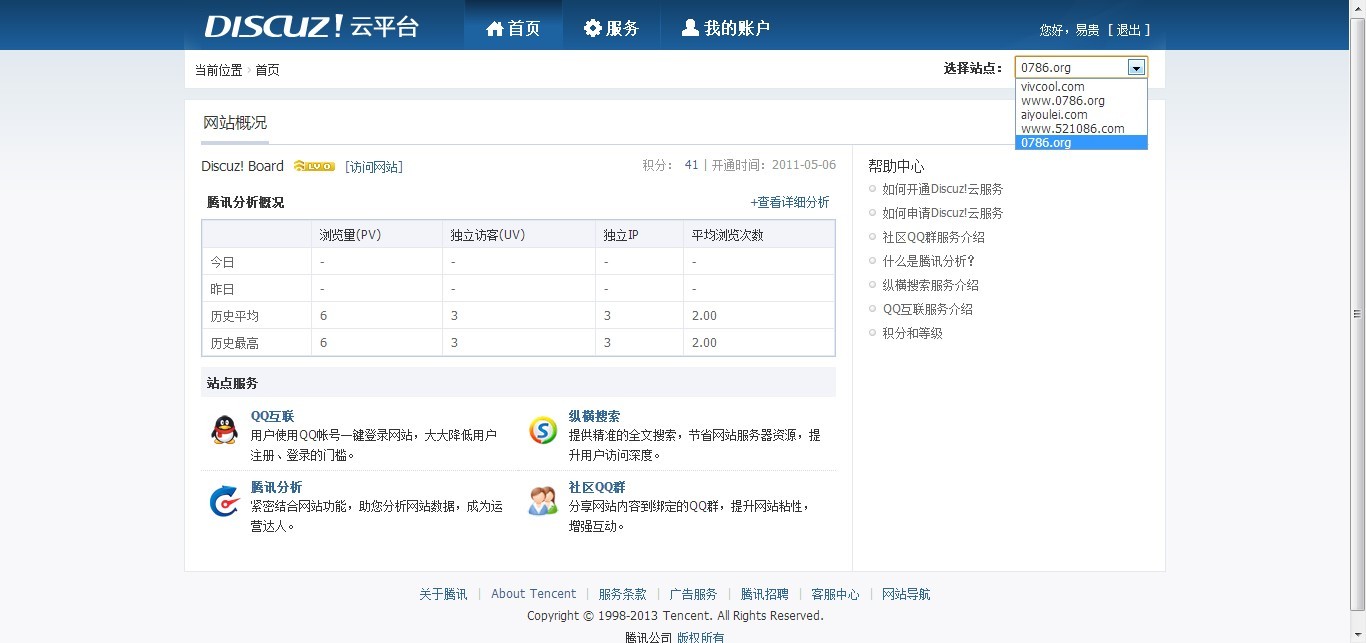Click the 今日 row label
The width and height of the screenshot is (1366, 643).
(222, 262)
